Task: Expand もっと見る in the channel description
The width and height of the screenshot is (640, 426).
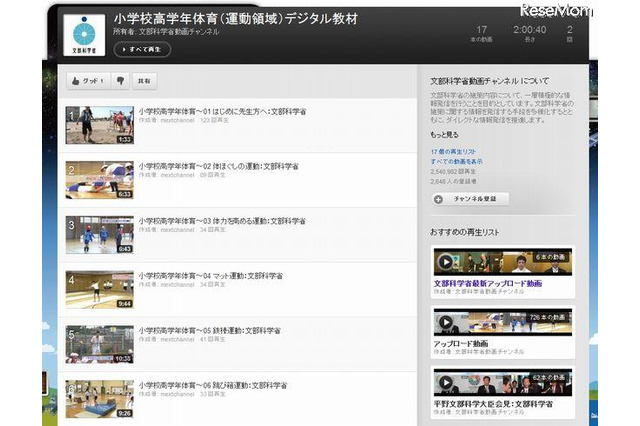Action: (x=444, y=135)
